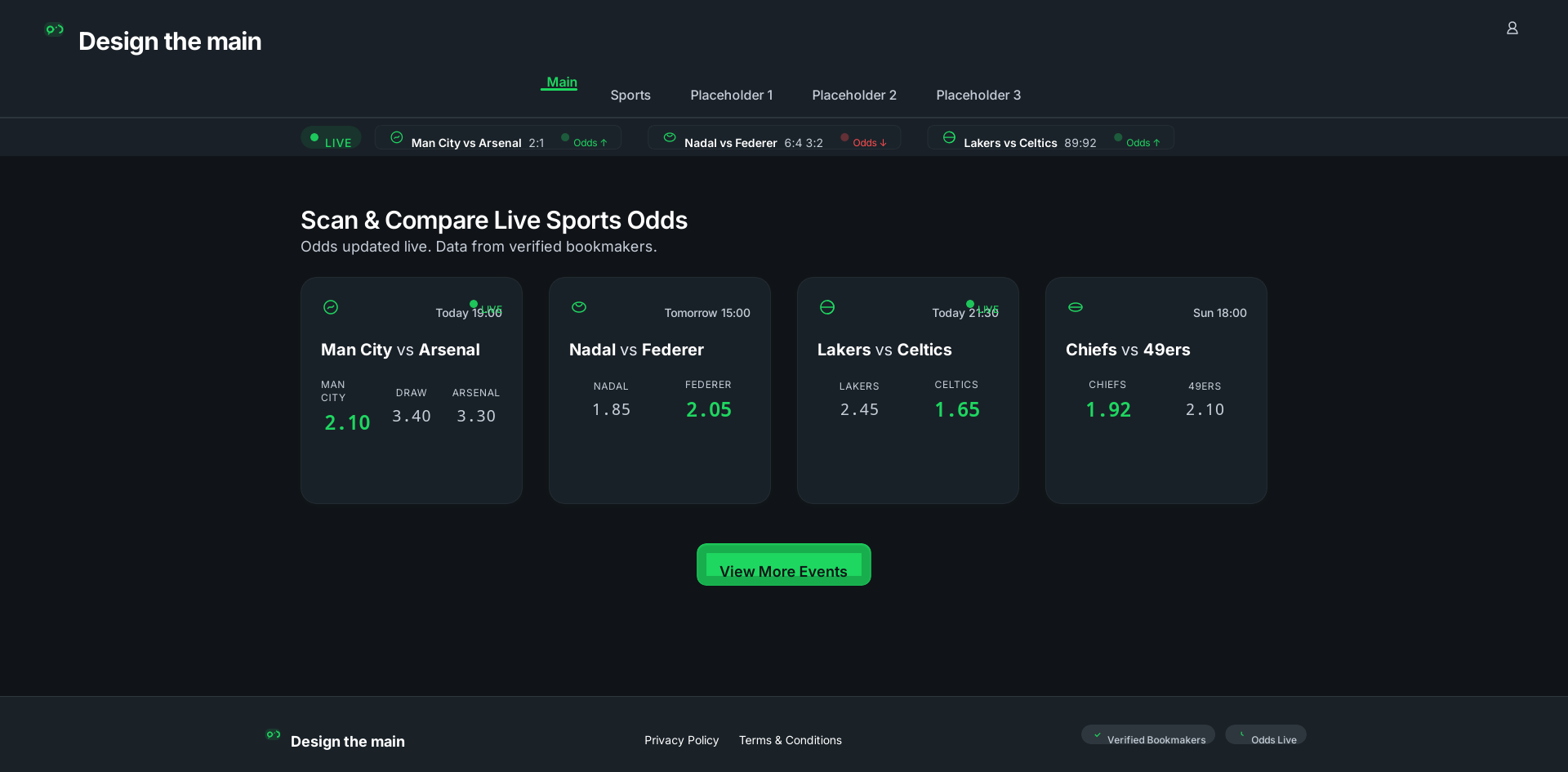
Task: Click the football icon on Man City card
Action: (x=331, y=307)
